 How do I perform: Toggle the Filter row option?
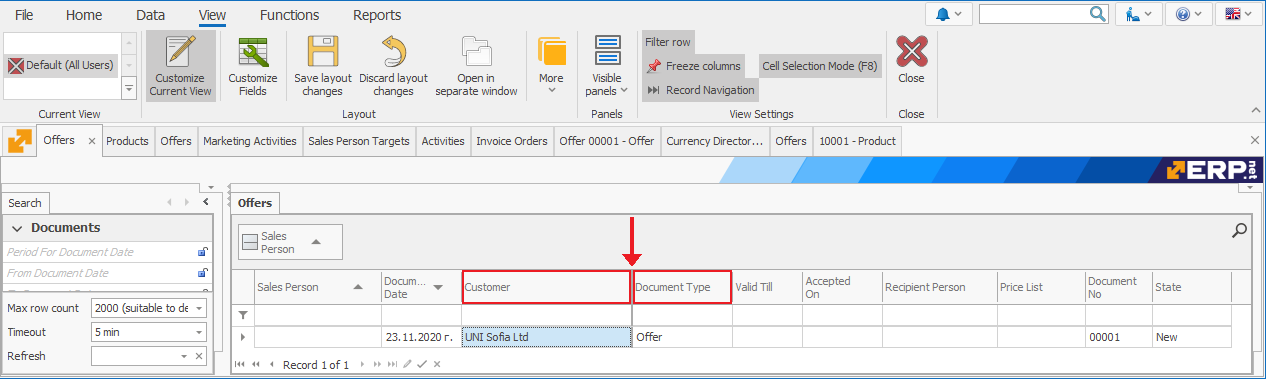(x=667, y=42)
